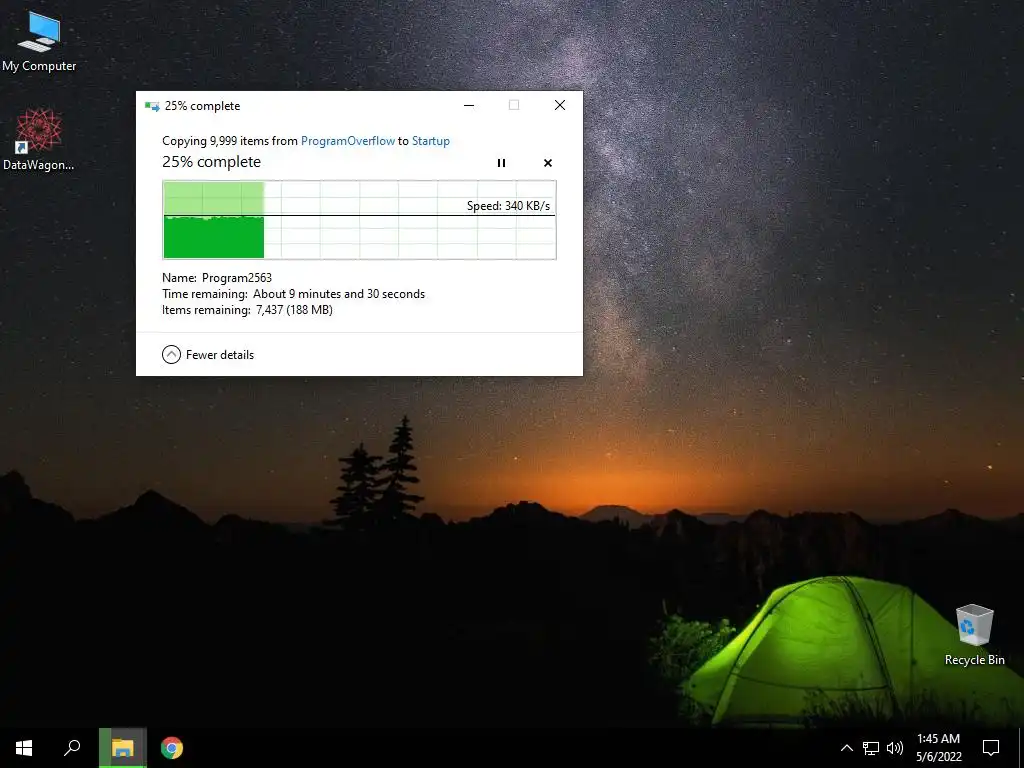1024x768 pixels.
Task: Click the Show desktop sliver on taskbar
Action: (1021, 748)
